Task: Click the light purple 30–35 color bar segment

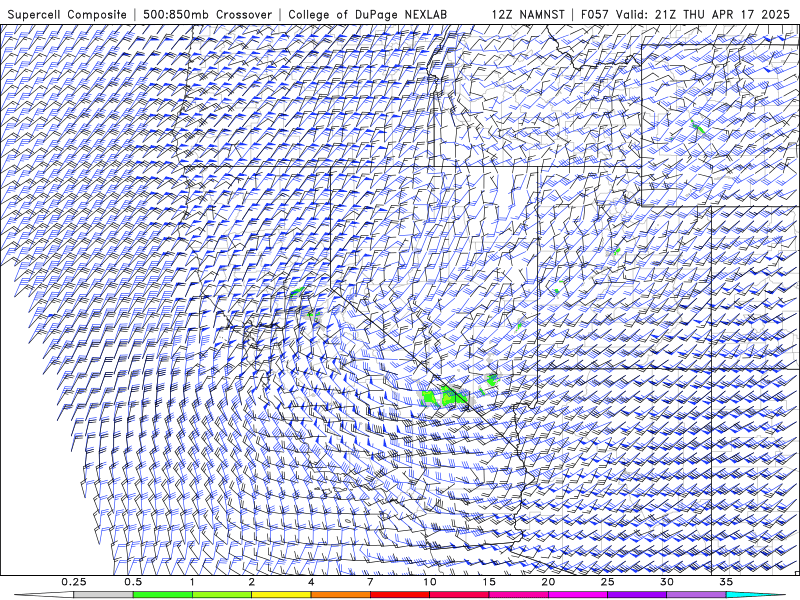Action: click(696, 595)
